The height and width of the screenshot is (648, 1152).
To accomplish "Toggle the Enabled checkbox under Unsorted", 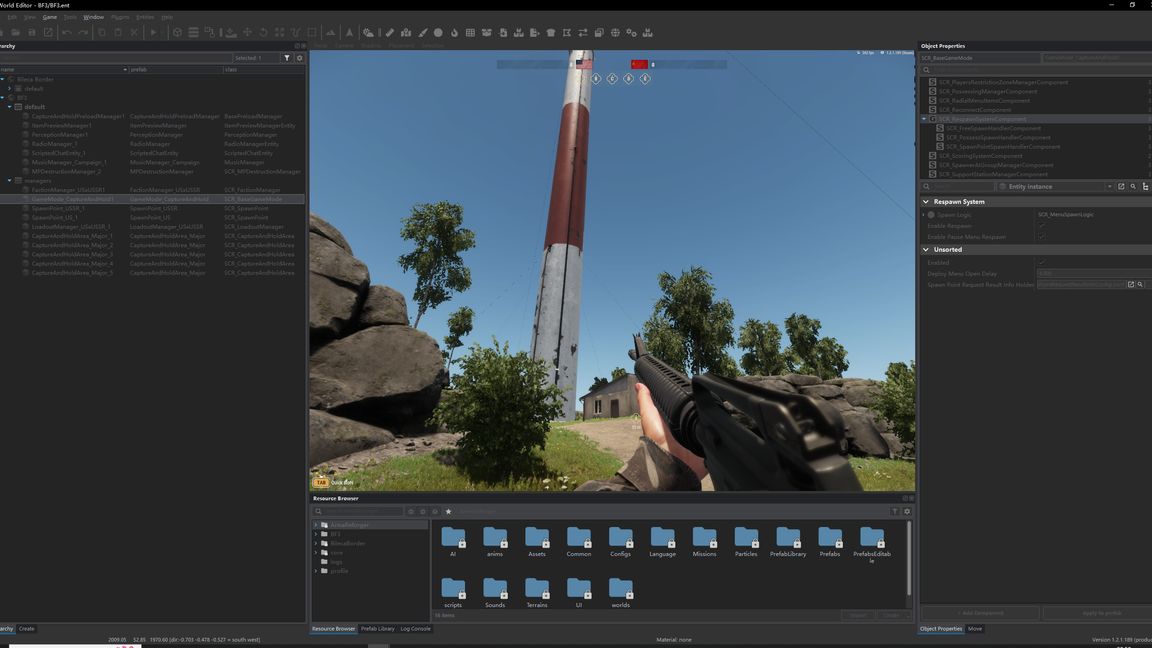I will 1041,263.
